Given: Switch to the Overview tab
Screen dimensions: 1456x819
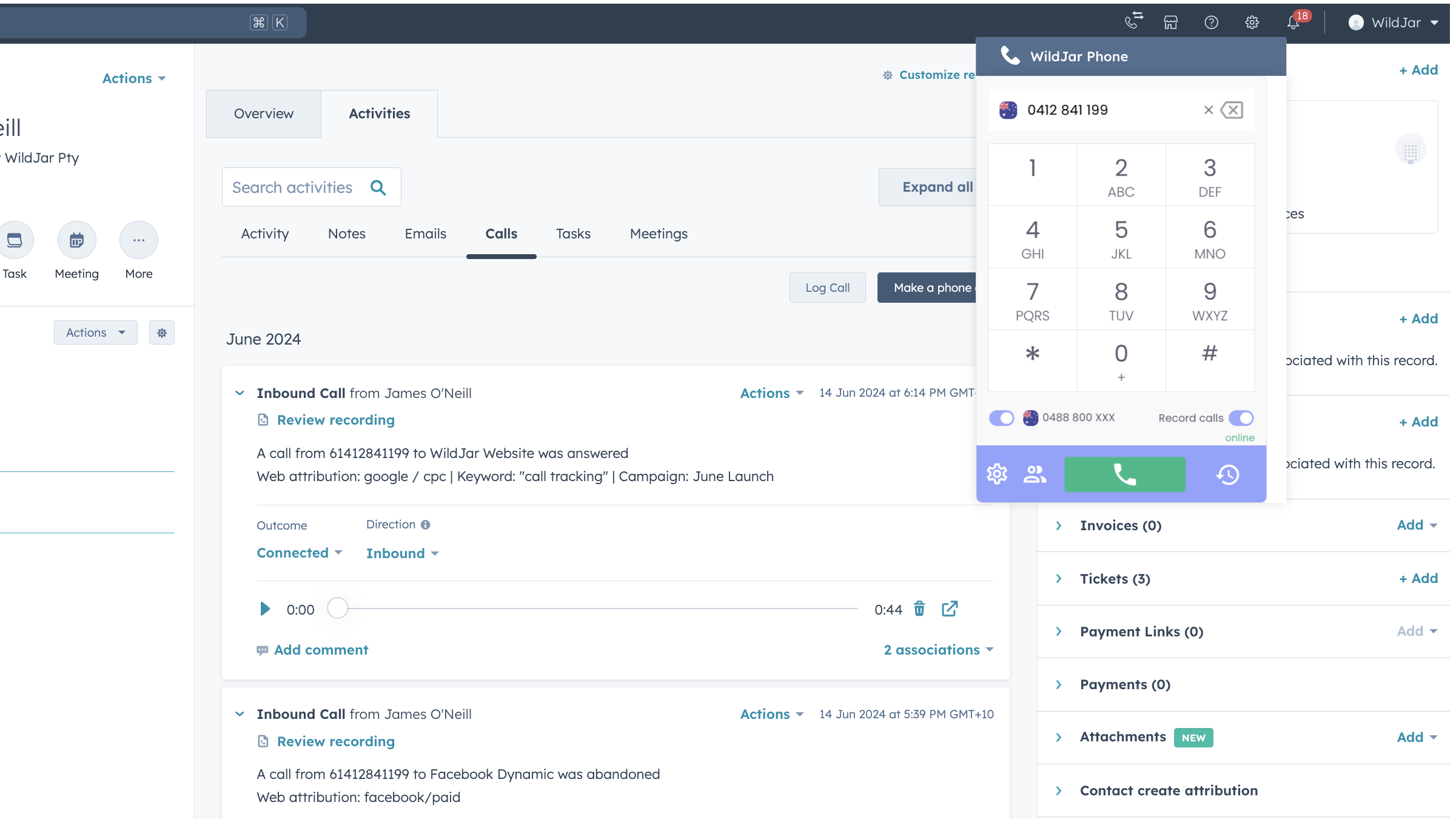Looking at the screenshot, I should tap(263, 113).
